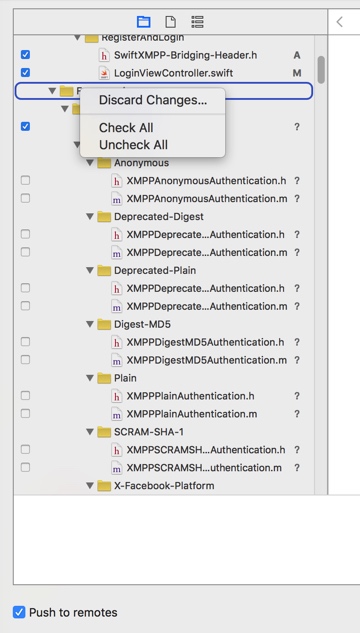The height and width of the screenshot is (633, 360).
Task: Check XMPPAnonymousAuthentication.h checkbox
Action: pyautogui.click(x=25, y=180)
